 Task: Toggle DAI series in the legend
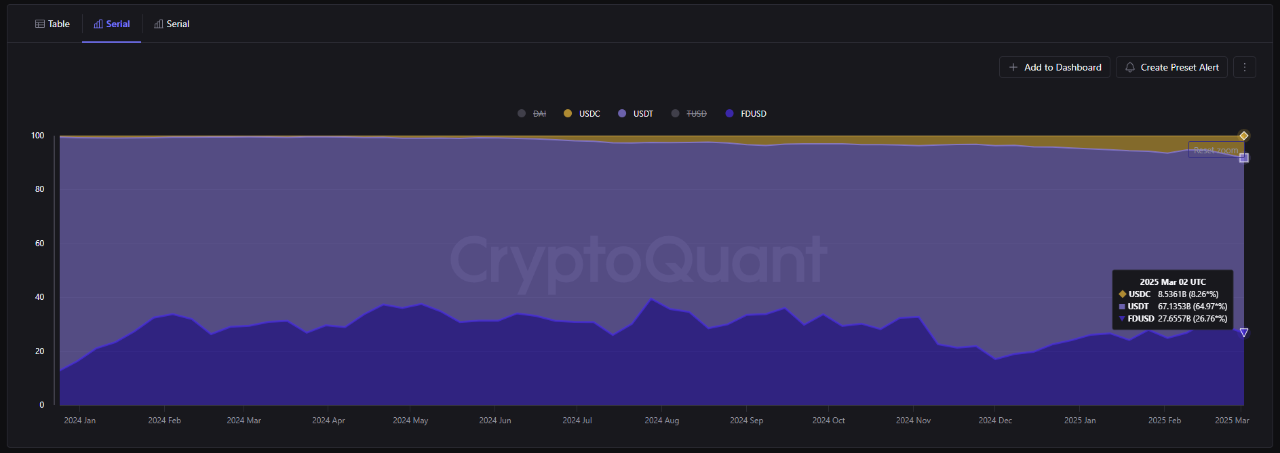click(532, 113)
